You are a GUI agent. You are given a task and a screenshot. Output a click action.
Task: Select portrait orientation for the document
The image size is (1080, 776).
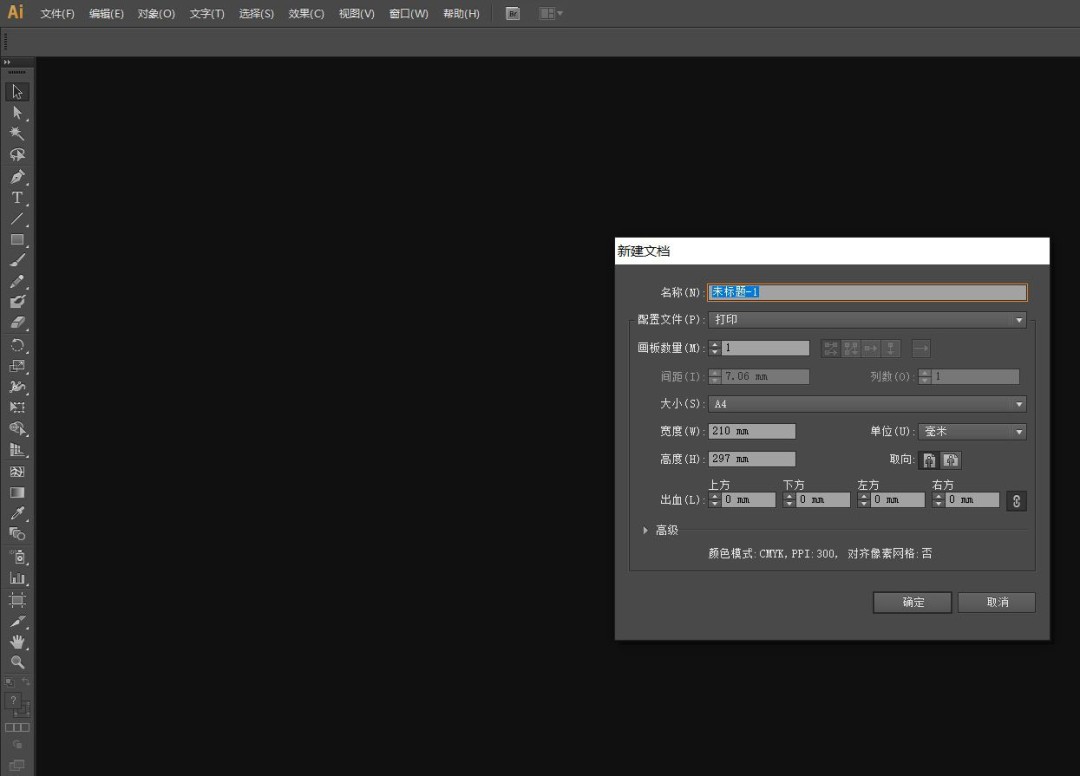click(929, 460)
